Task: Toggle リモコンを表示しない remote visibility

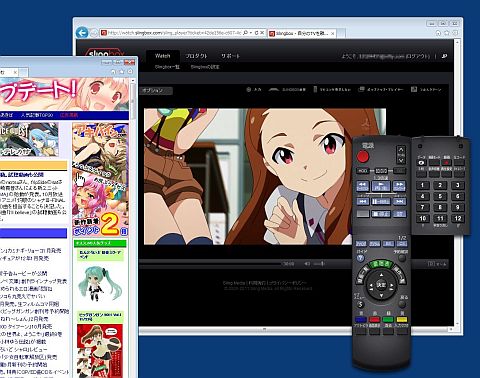Action: (x=332, y=90)
